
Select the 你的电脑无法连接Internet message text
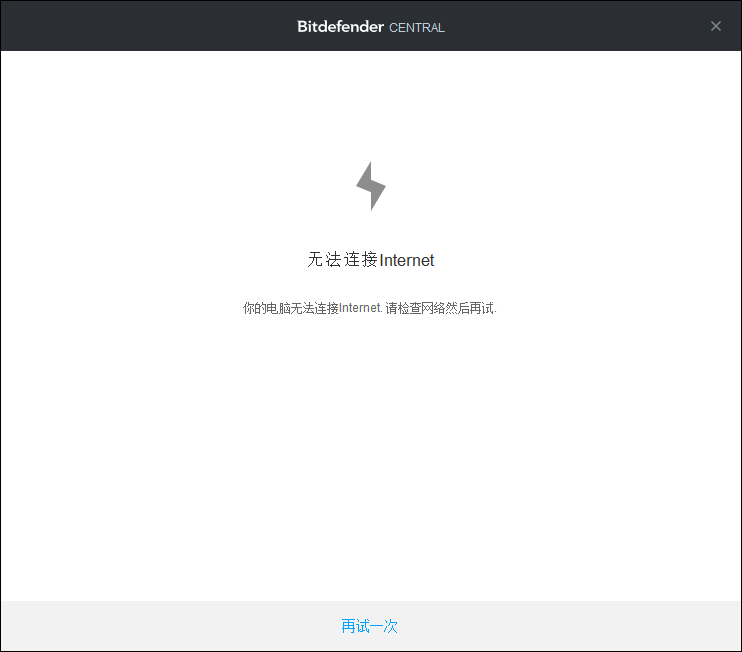pyautogui.click(x=370, y=308)
